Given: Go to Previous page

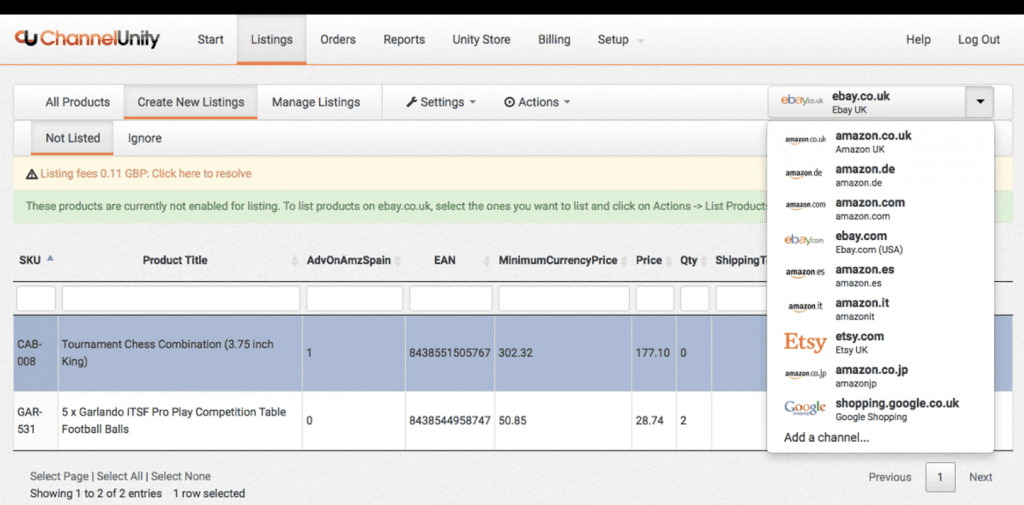Looking at the screenshot, I should (x=889, y=477).
